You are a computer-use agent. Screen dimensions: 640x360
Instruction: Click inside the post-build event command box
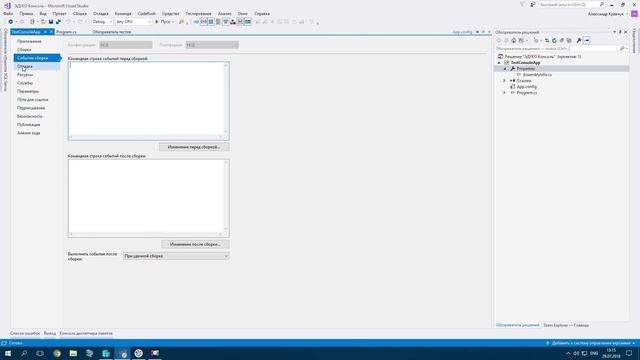pos(149,198)
